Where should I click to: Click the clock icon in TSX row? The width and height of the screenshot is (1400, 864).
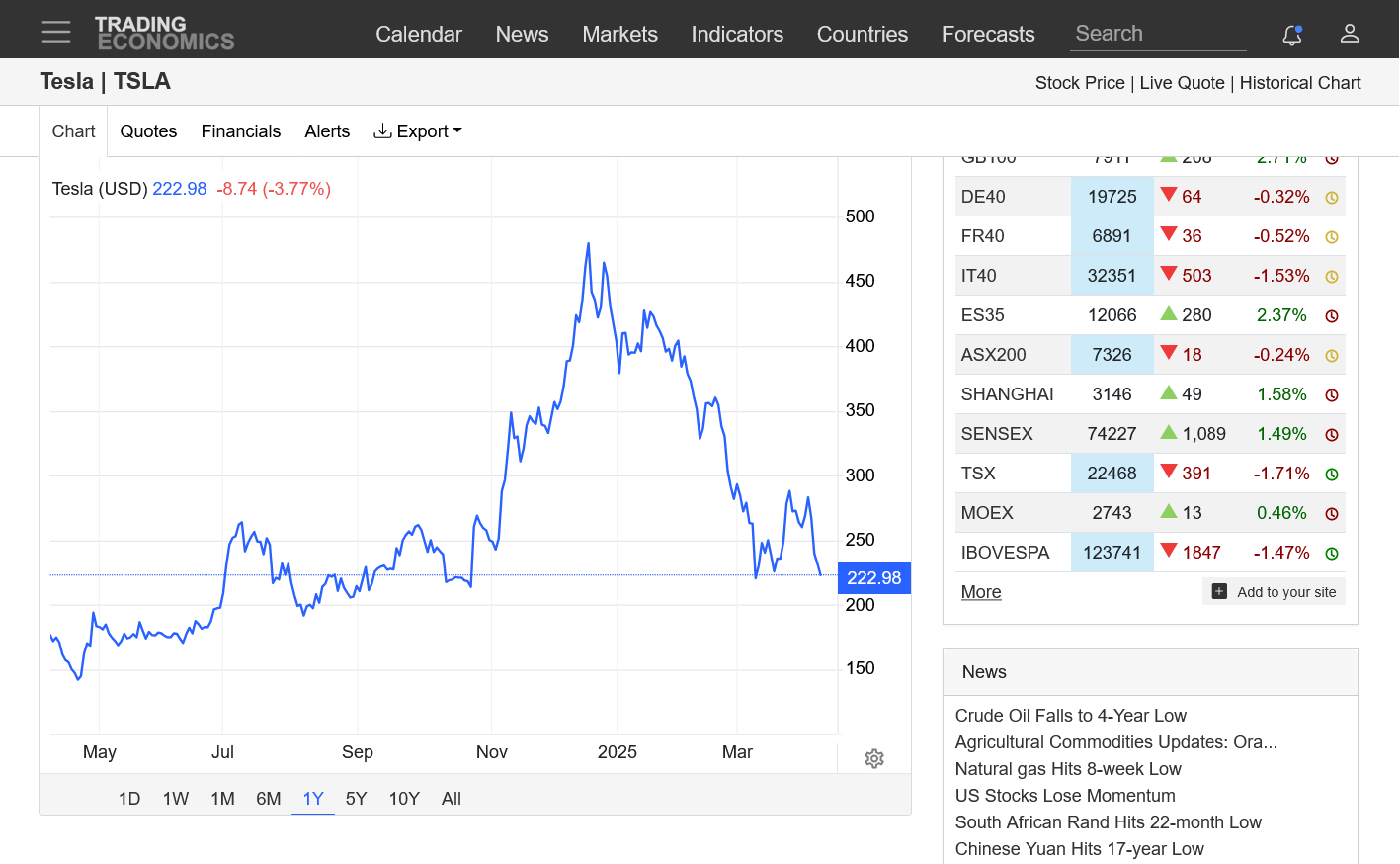click(x=1331, y=475)
